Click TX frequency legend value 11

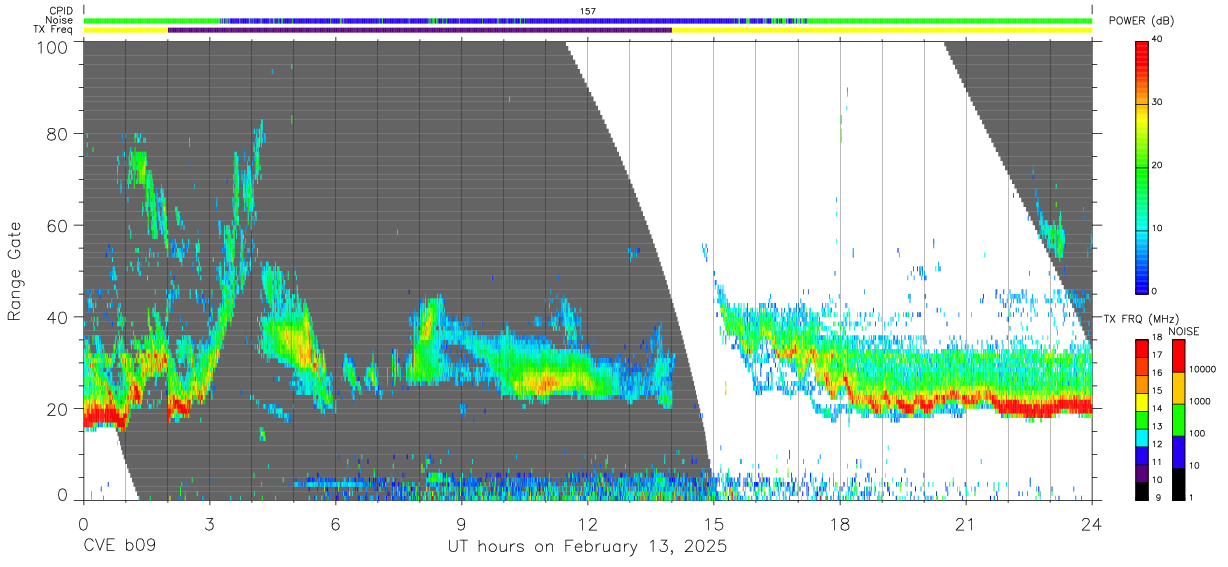click(x=1158, y=462)
